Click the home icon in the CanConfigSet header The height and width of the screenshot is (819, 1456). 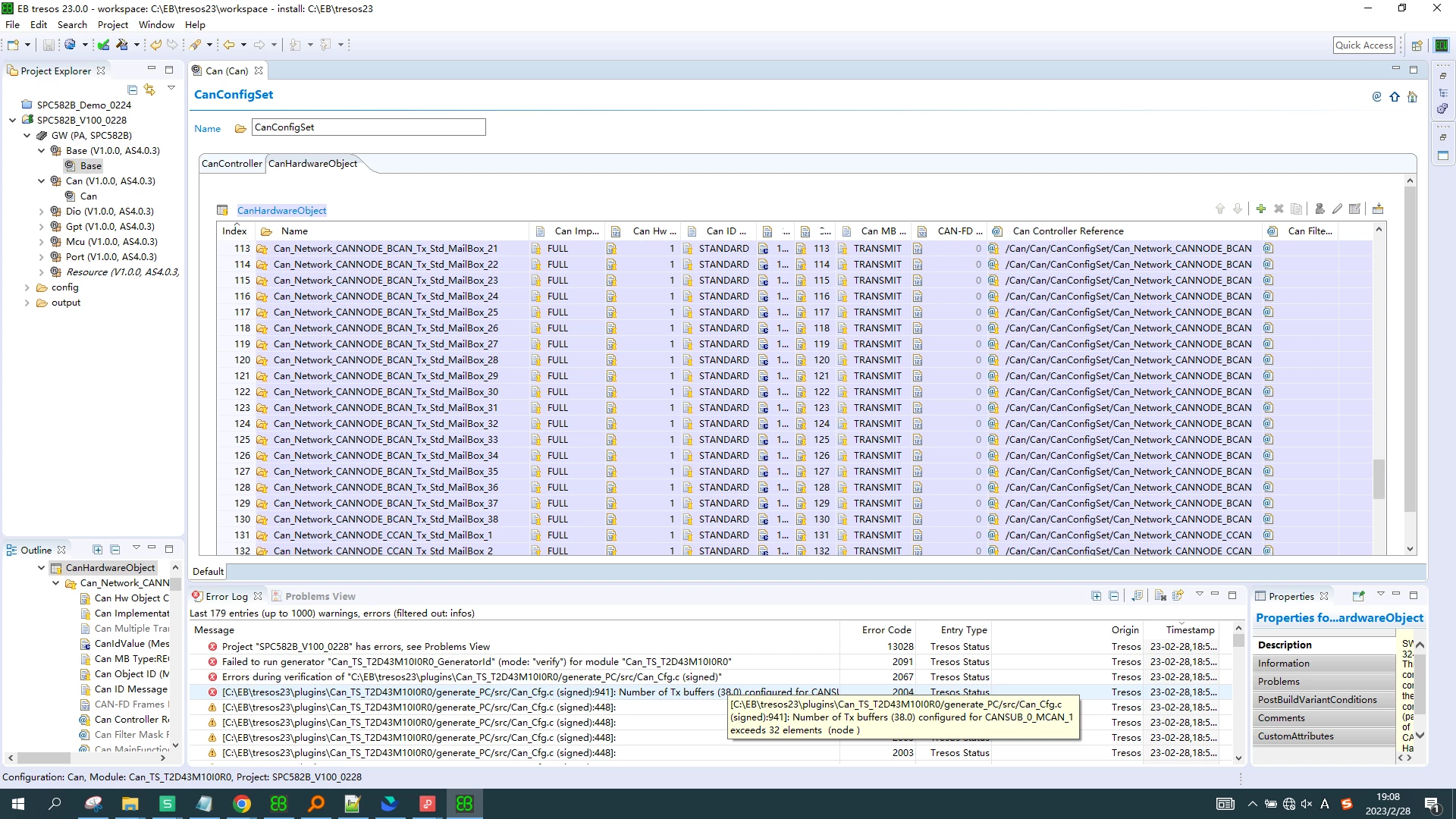[1412, 96]
